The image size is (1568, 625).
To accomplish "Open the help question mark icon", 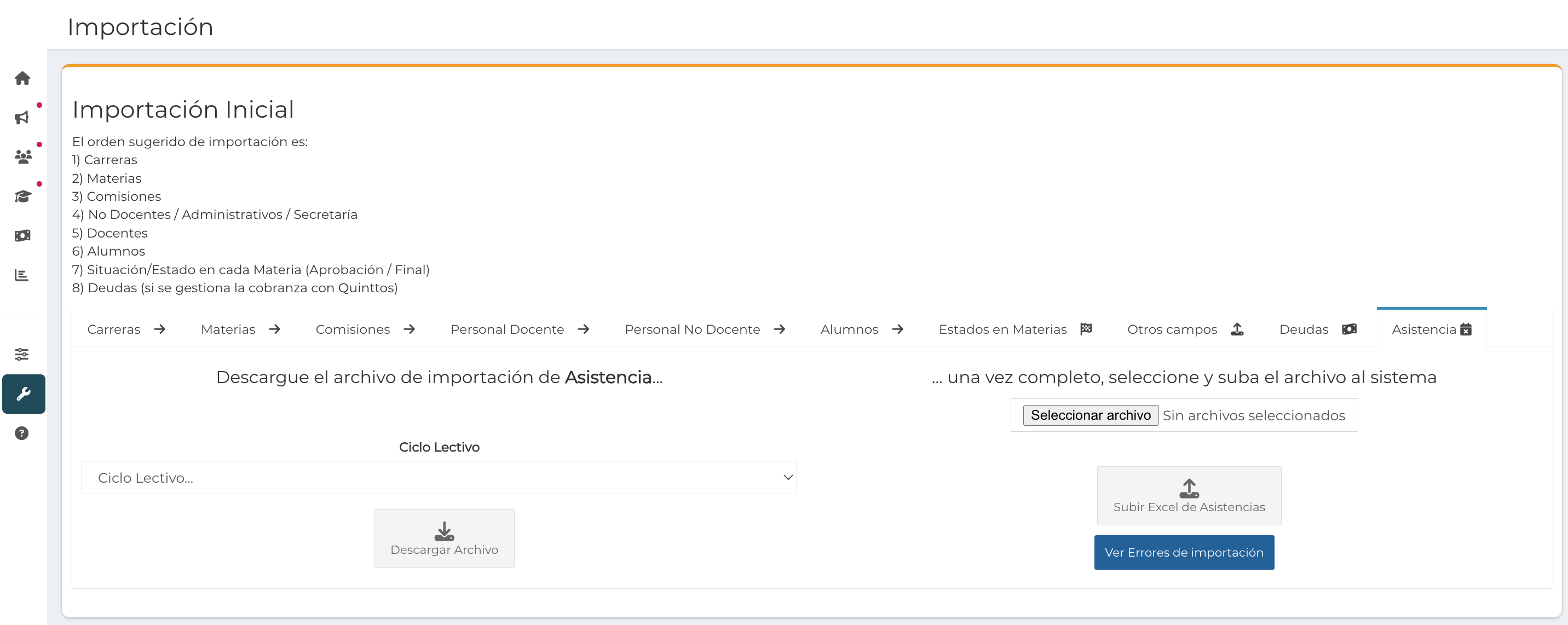I will click(22, 433).
